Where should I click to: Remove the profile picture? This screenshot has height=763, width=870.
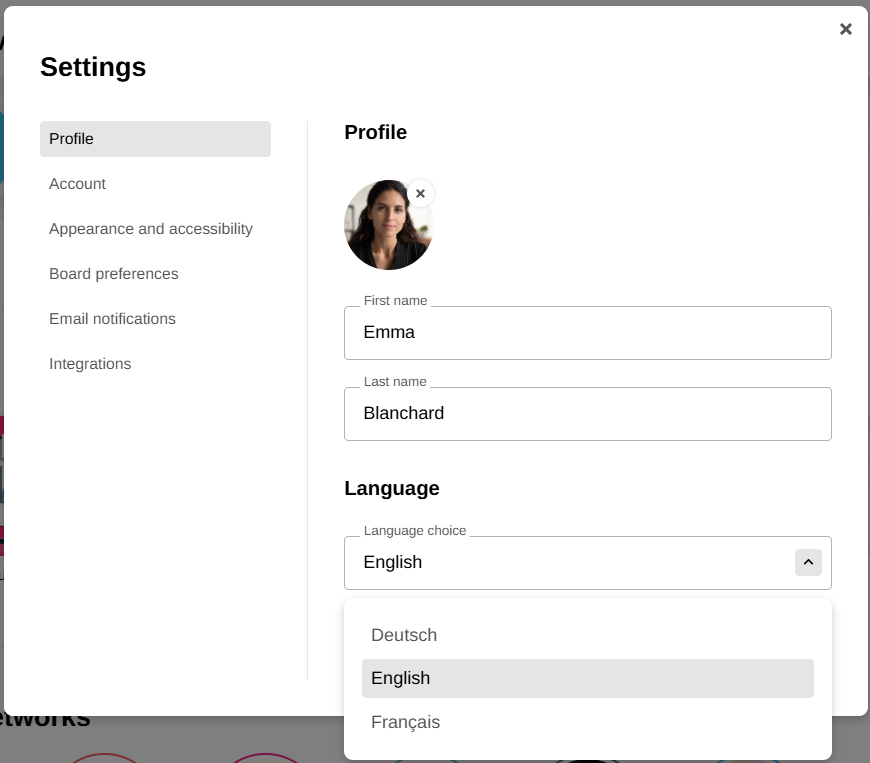421,193
